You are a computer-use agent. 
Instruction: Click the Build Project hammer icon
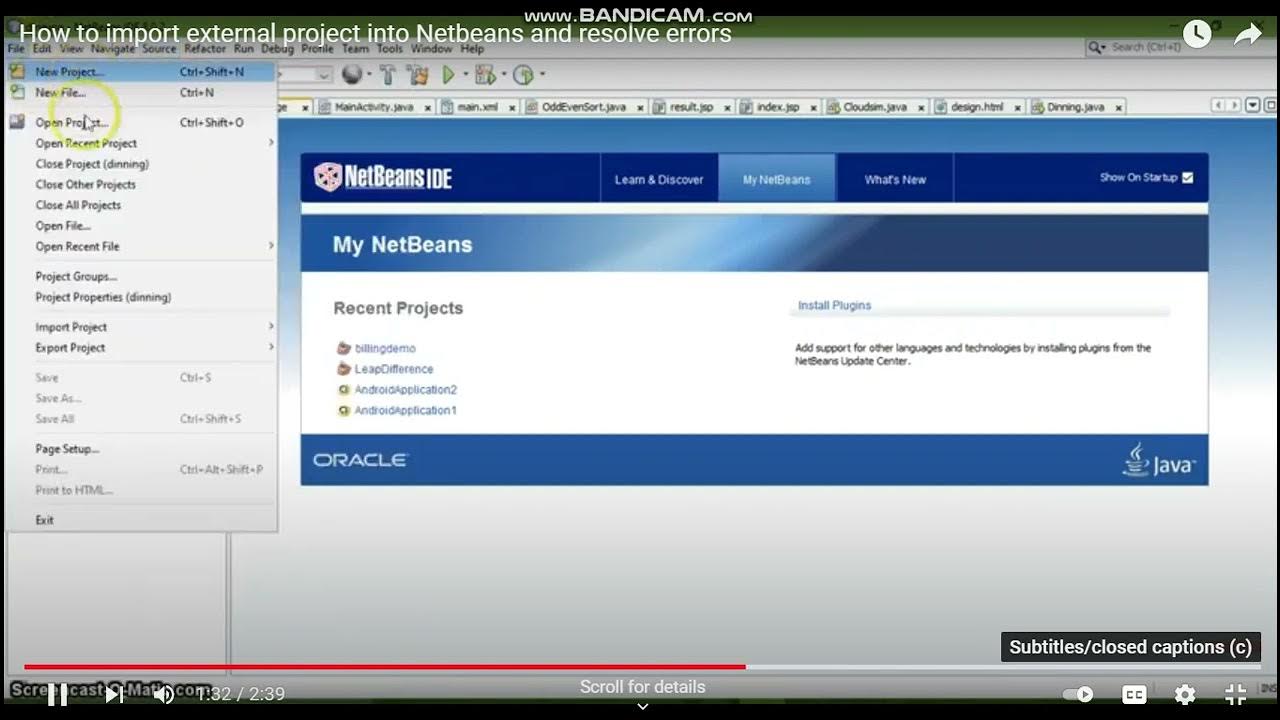[388, 74]
